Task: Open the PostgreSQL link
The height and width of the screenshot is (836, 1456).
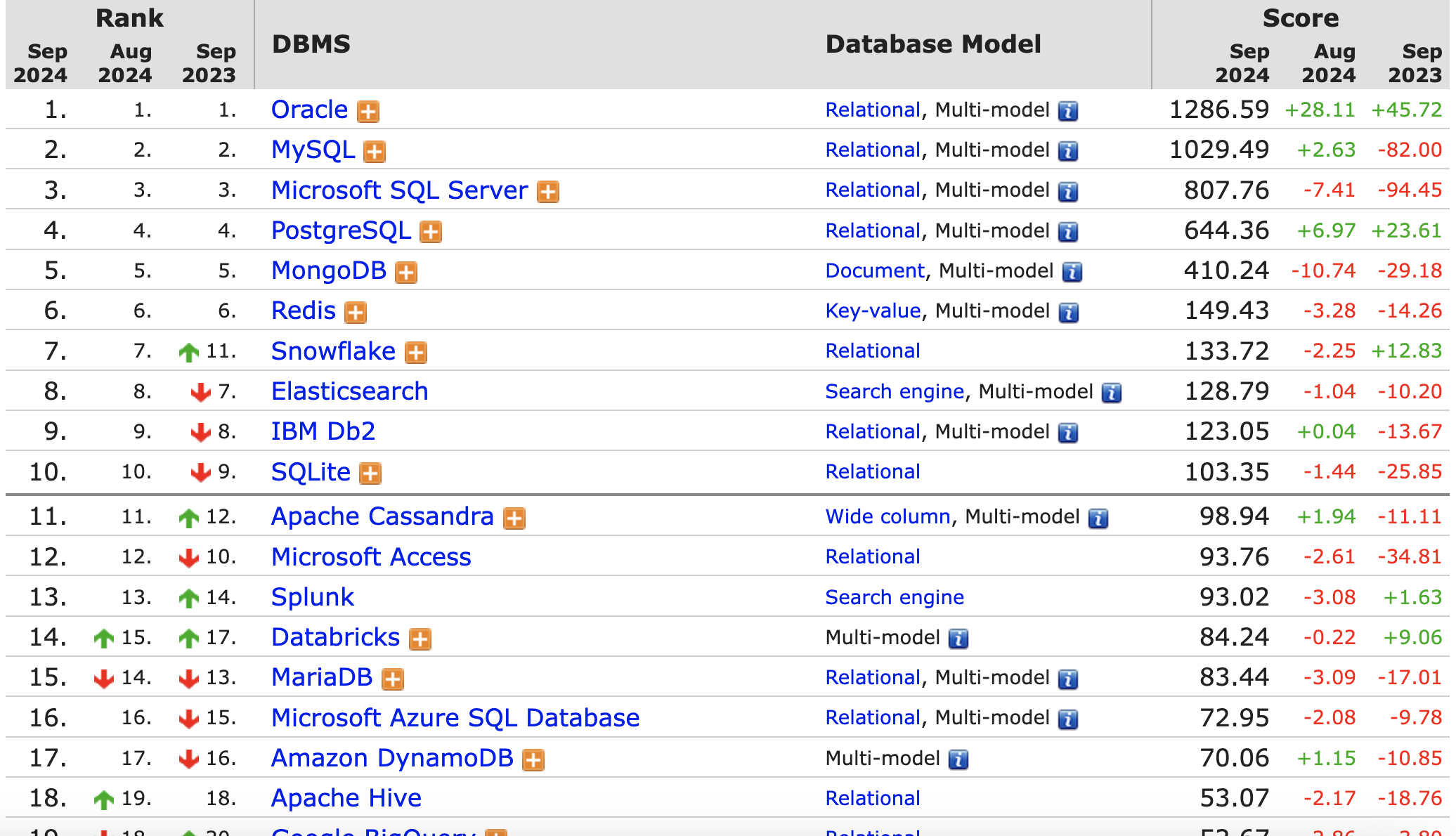Action: [341, 230]
